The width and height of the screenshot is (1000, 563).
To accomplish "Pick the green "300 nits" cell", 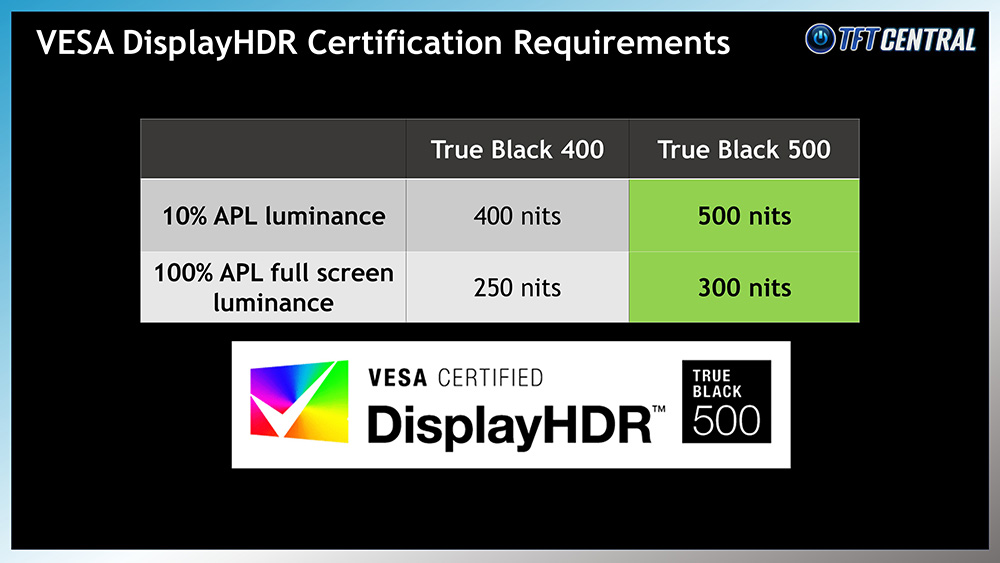I will point(744,288).
